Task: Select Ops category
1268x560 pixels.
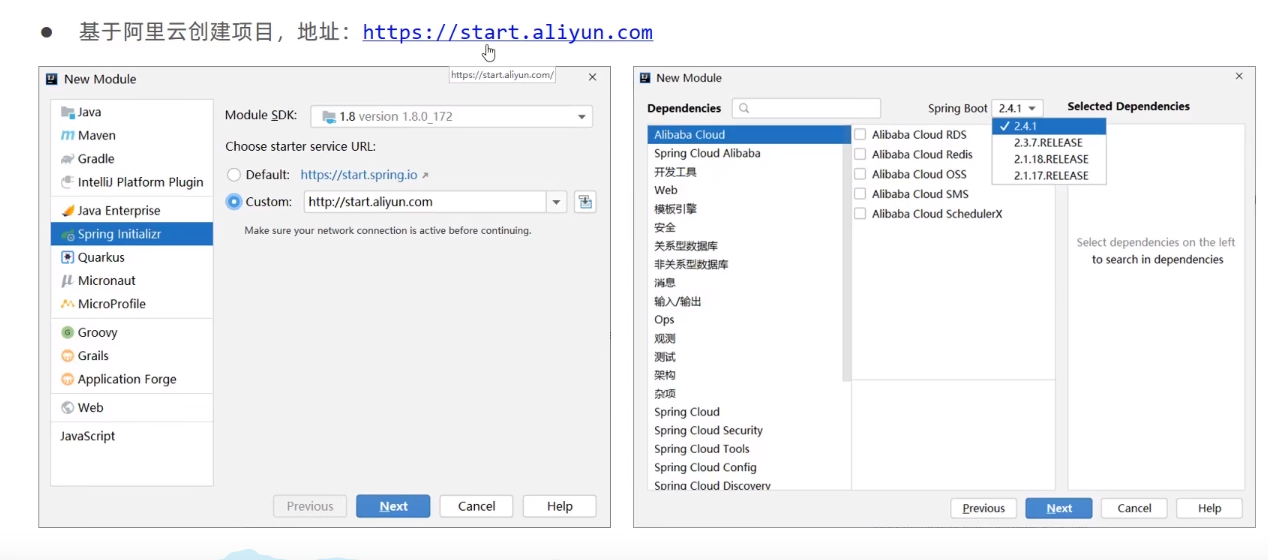Action: [x=745, y=320]
